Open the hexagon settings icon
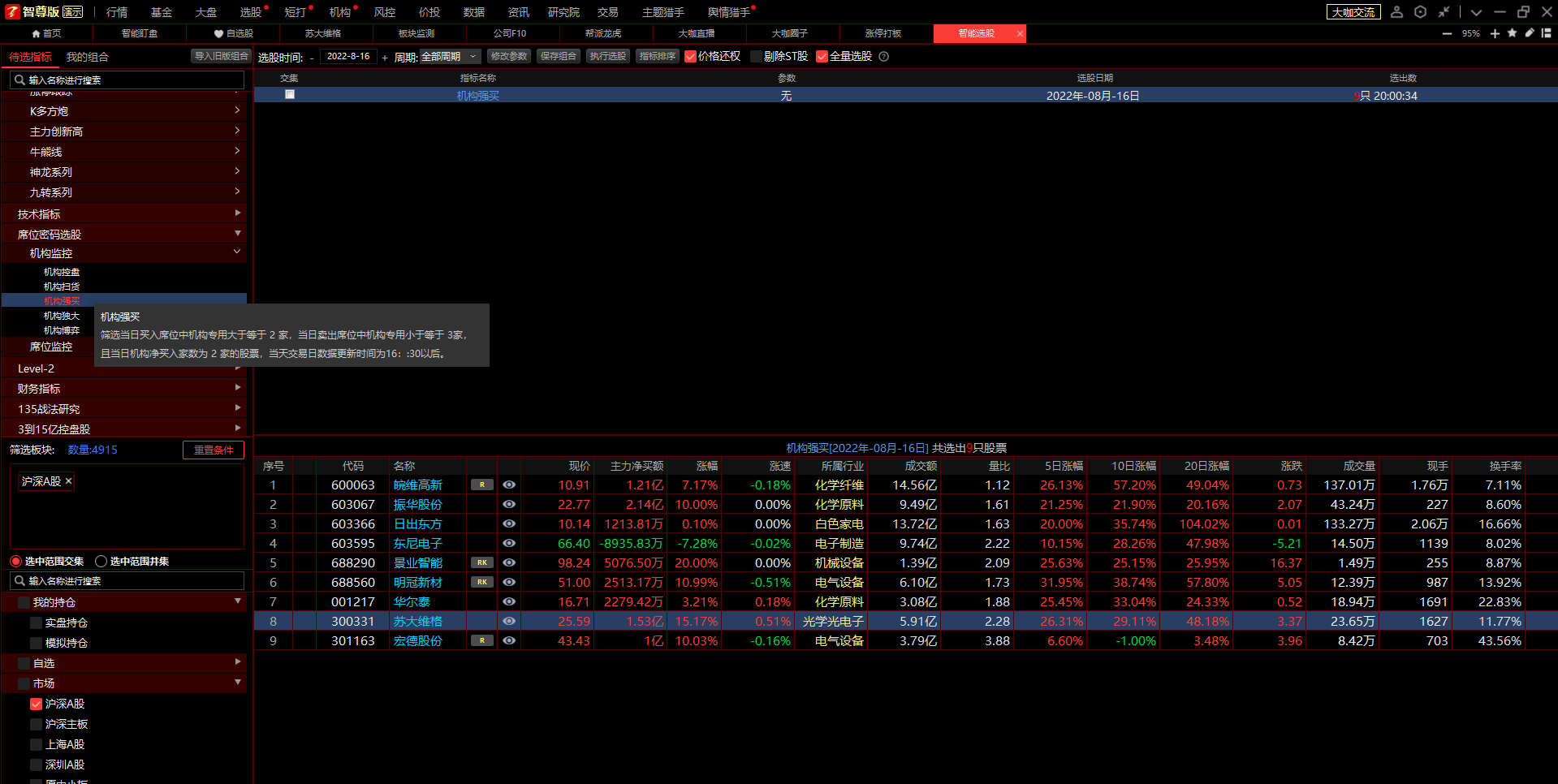The width and height of the screenshot is (1558, 784). pyautogui.click(x=1420, y=12)
